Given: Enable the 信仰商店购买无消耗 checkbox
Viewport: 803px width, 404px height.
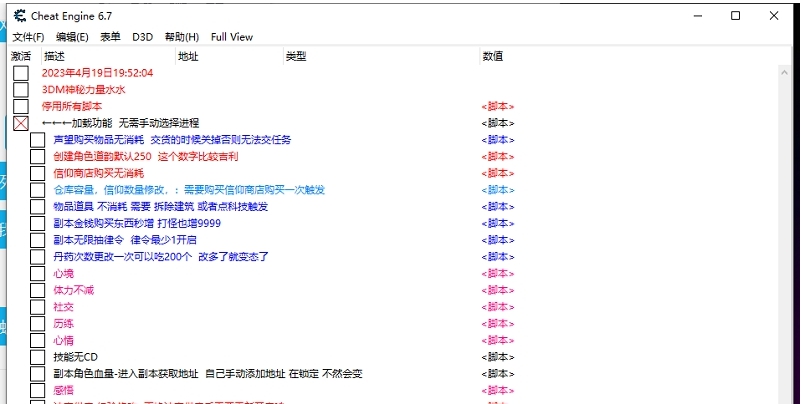Looking at the screenshot, I should pos(37,173).
